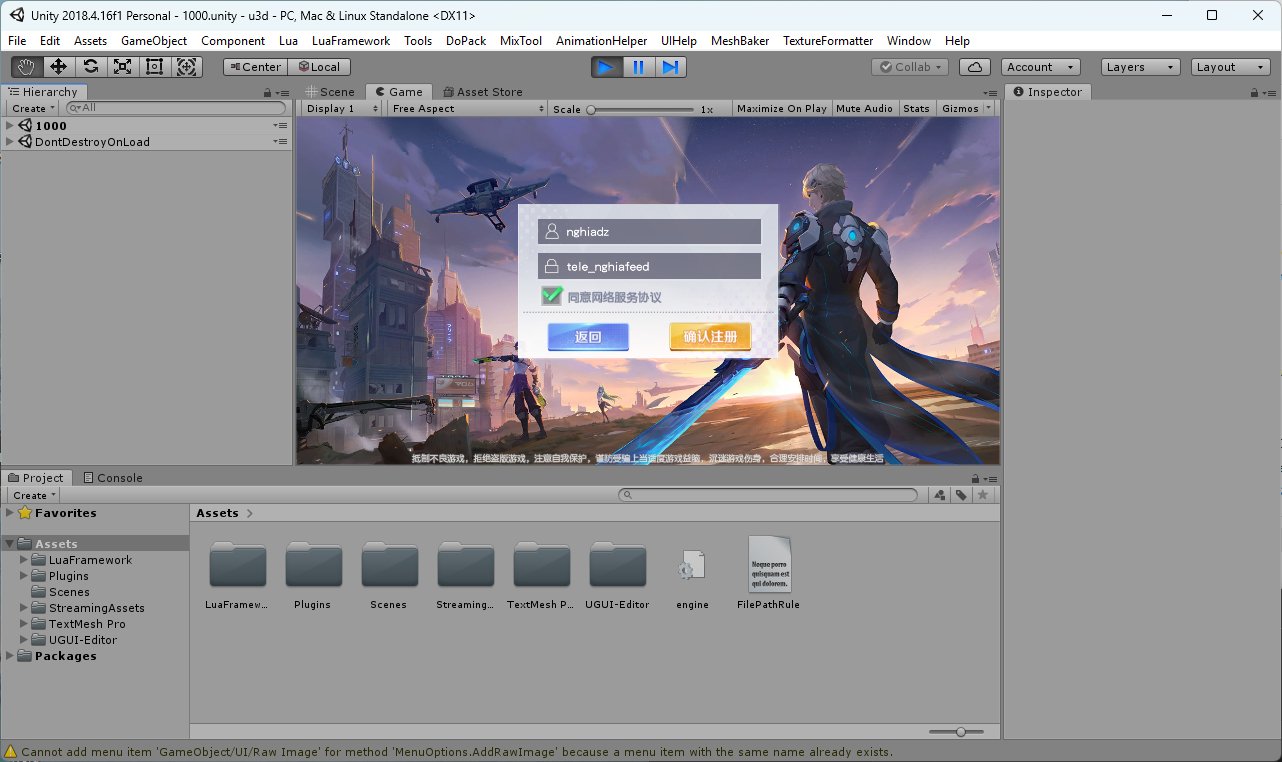The image size is (1282, 762).
Task: Open the Layers dropdown
Action: [1141, 67]
